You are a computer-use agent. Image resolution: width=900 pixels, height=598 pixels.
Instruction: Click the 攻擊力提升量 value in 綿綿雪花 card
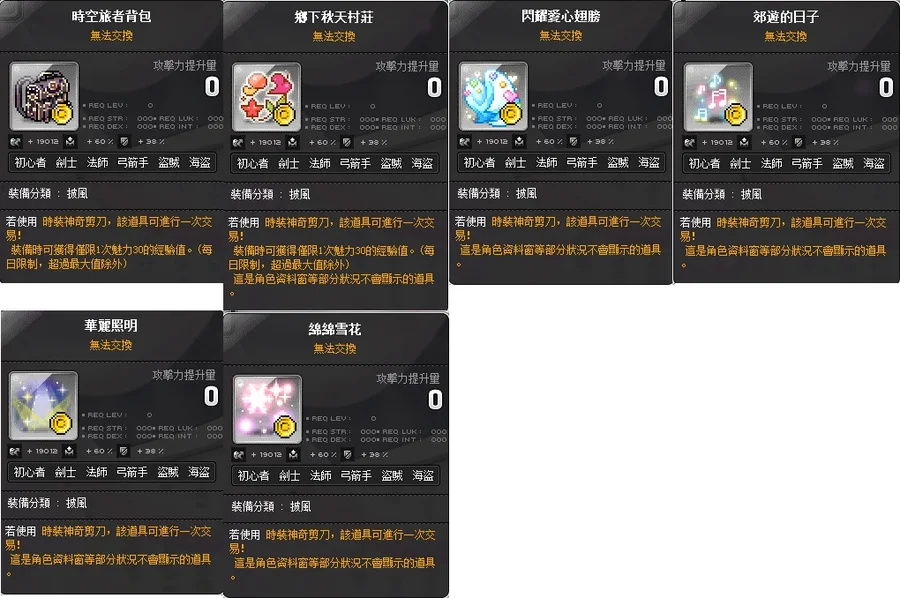(435, 399)
